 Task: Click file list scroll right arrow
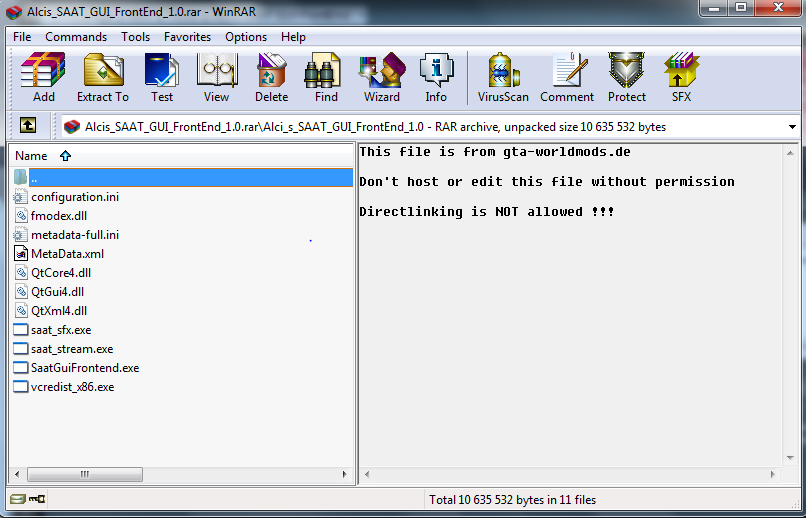[x=344, y=474]
